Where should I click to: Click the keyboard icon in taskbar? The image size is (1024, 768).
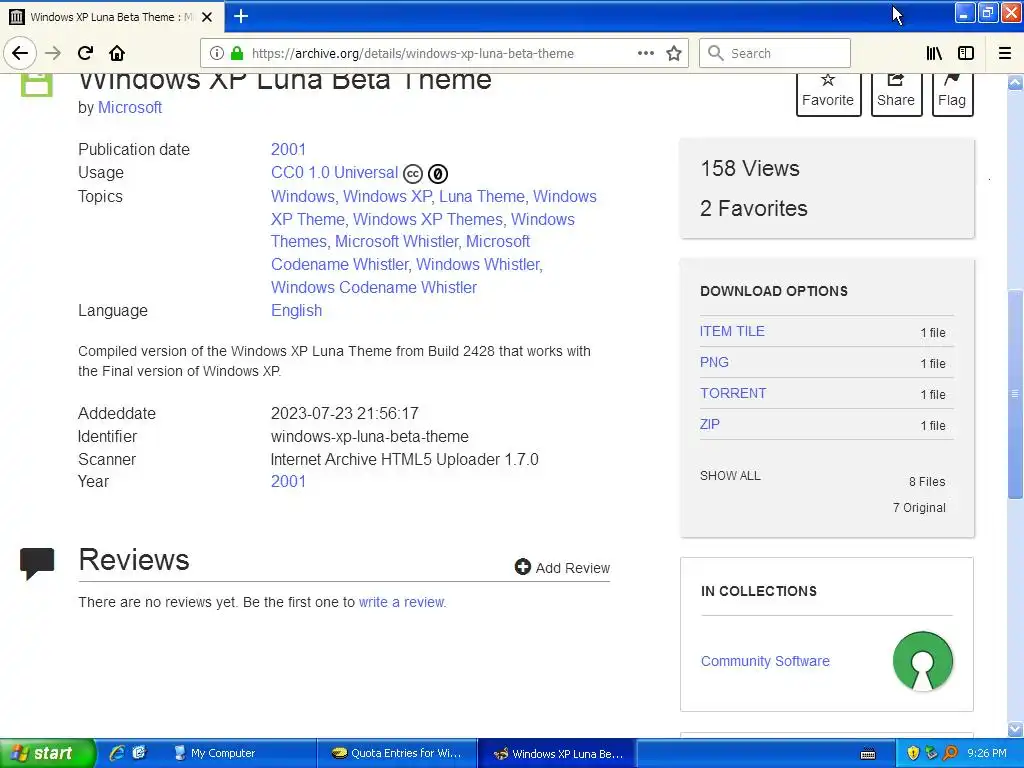[x=868, y=754]
